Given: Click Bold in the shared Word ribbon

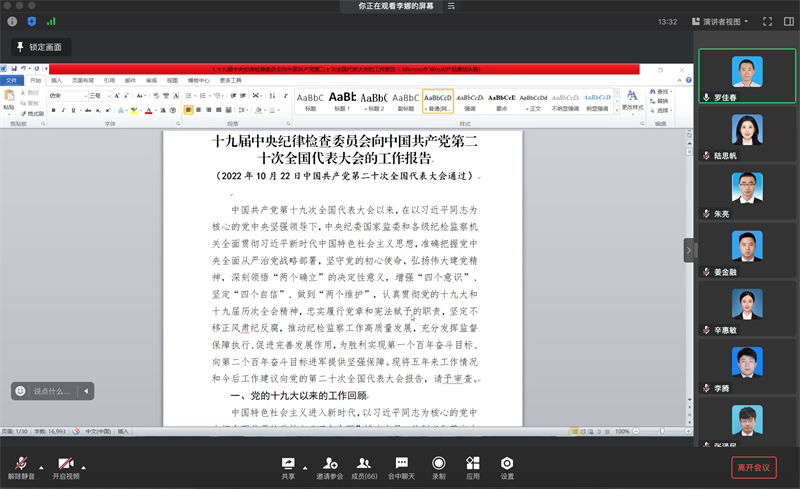Looking at the screenshot, I should [54, 110].
